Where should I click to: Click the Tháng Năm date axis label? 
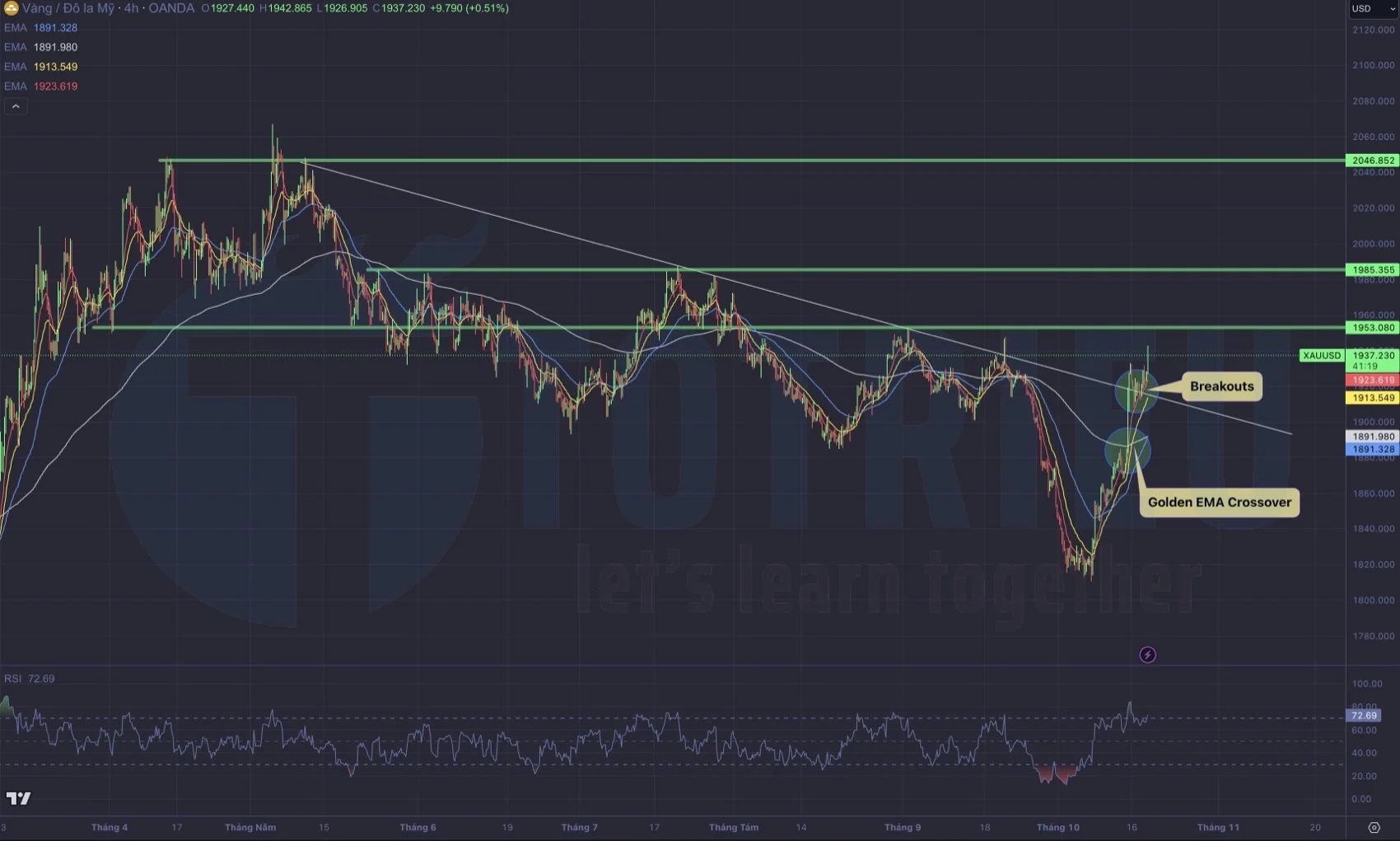[x=250, y=827]
